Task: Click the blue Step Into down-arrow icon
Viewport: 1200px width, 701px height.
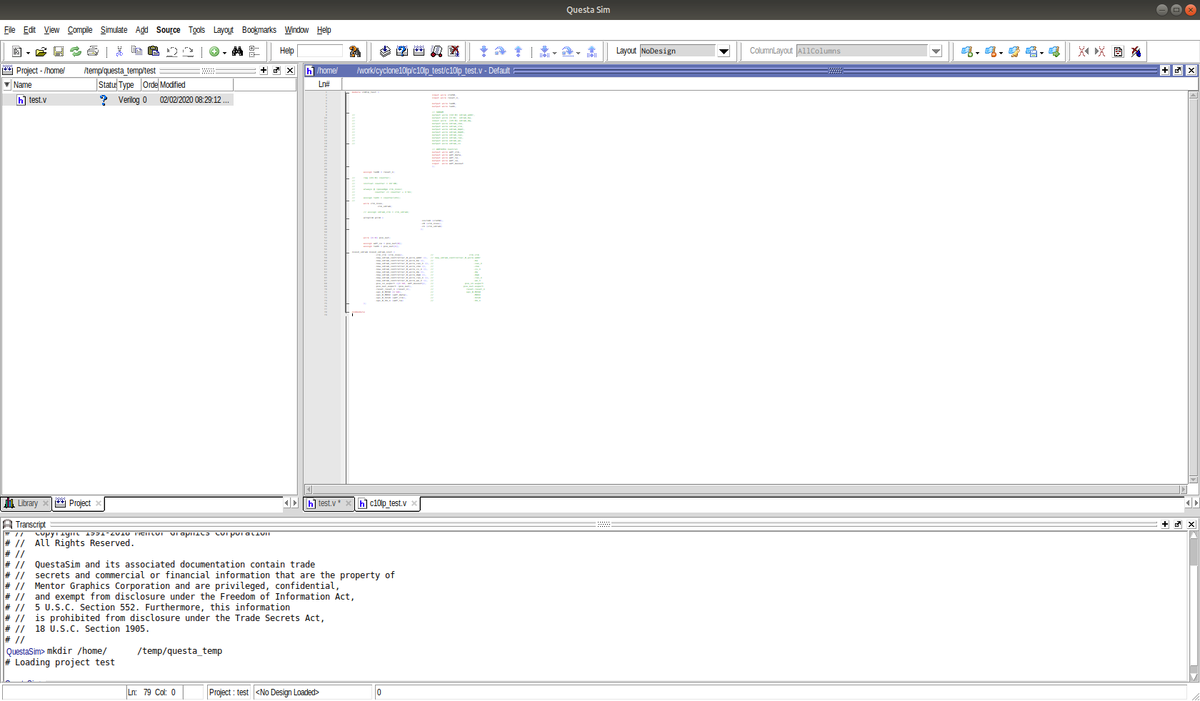Action: [483, 51]
